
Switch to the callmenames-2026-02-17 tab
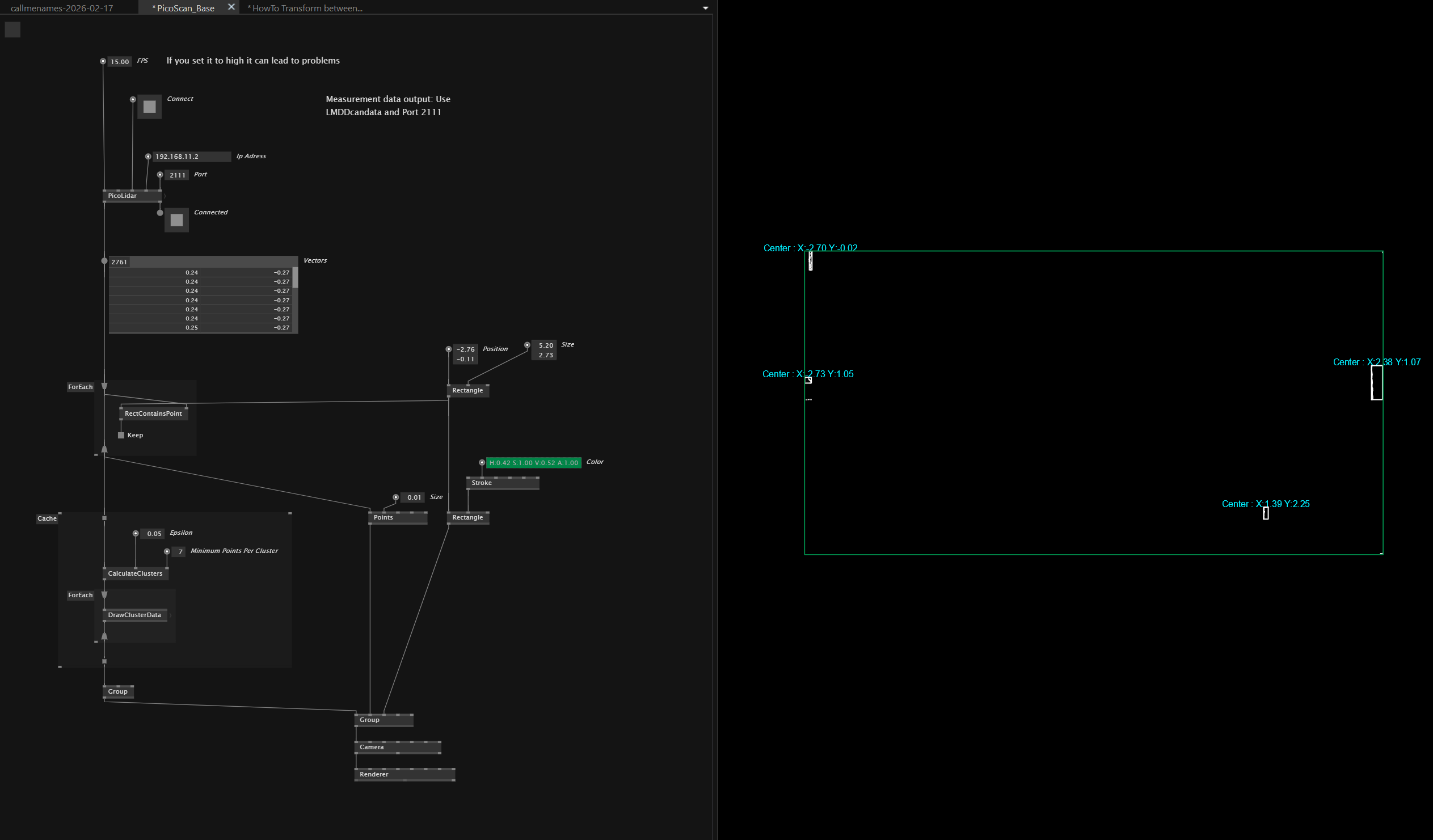point(62,8)
